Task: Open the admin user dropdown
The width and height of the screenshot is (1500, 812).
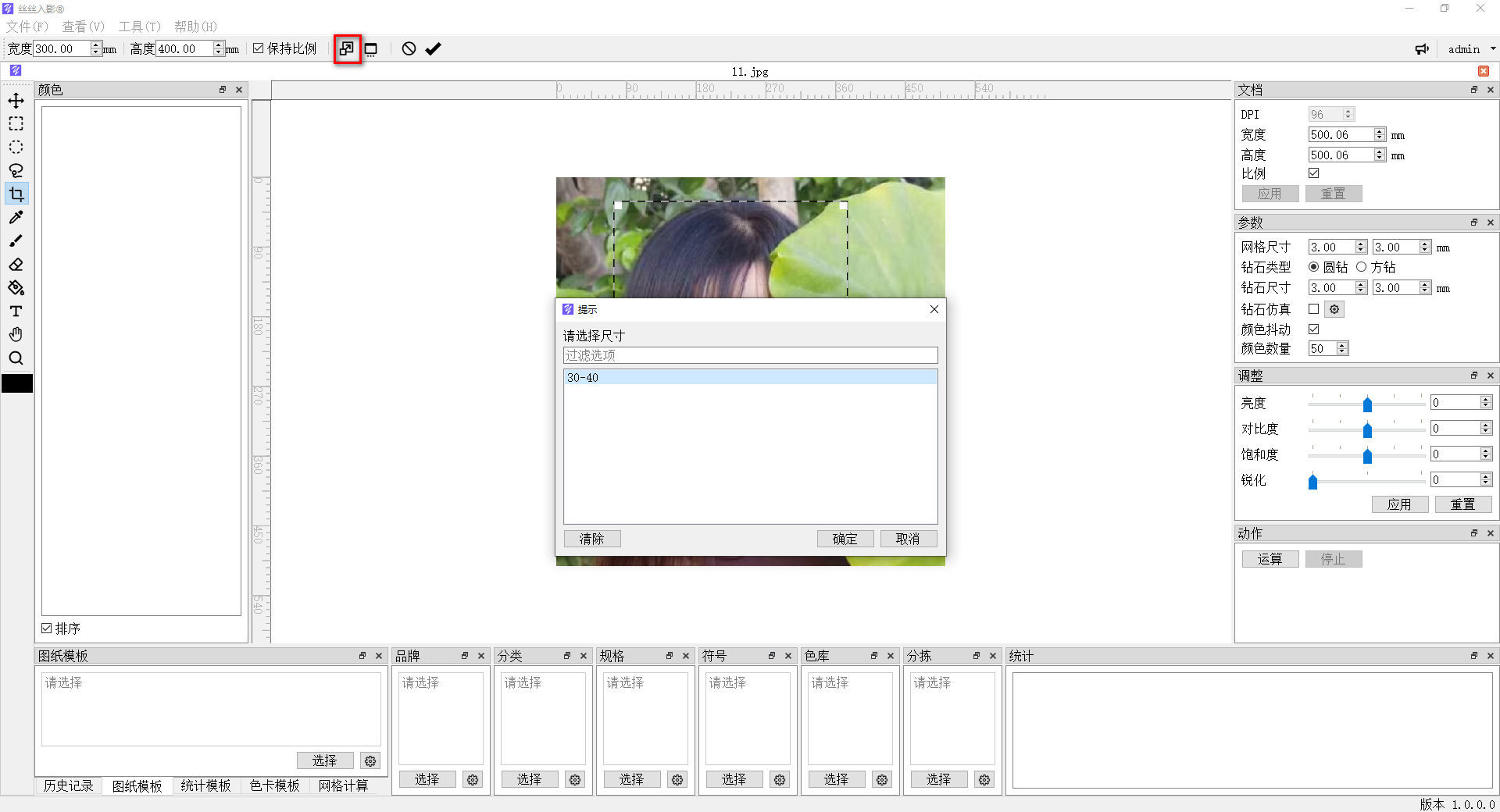Action: (1471, 49)
